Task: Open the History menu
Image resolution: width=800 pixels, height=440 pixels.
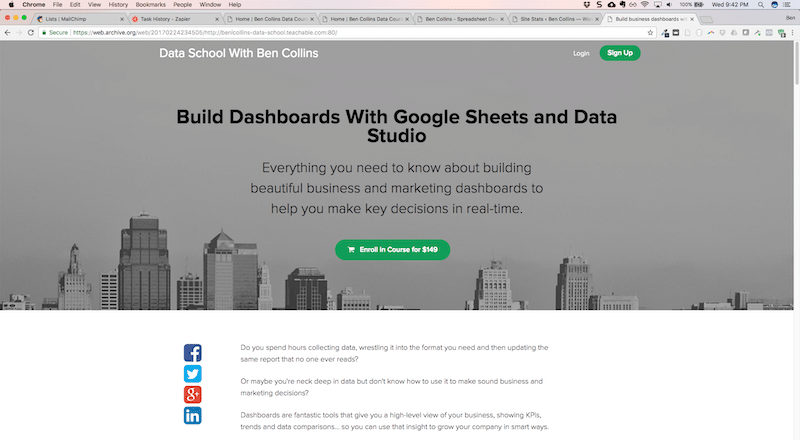Action: (x=118, y=4)
